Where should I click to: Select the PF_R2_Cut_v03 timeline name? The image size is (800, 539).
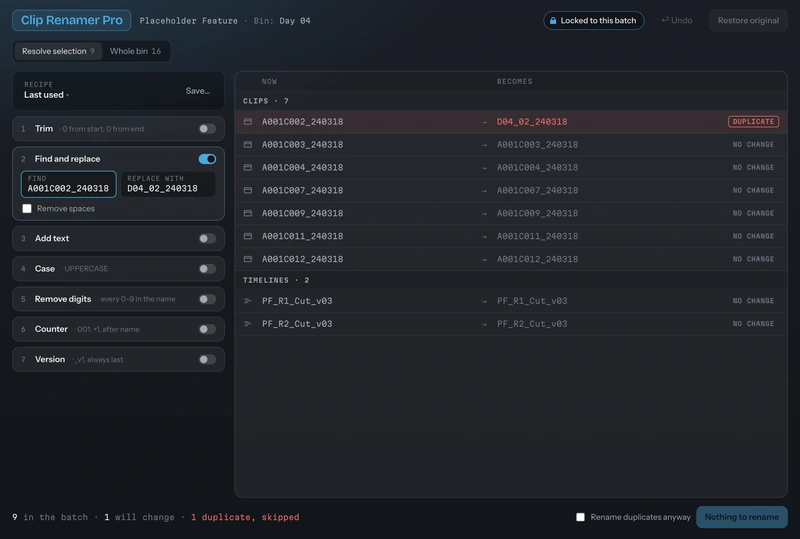click(x=297, y=324)
